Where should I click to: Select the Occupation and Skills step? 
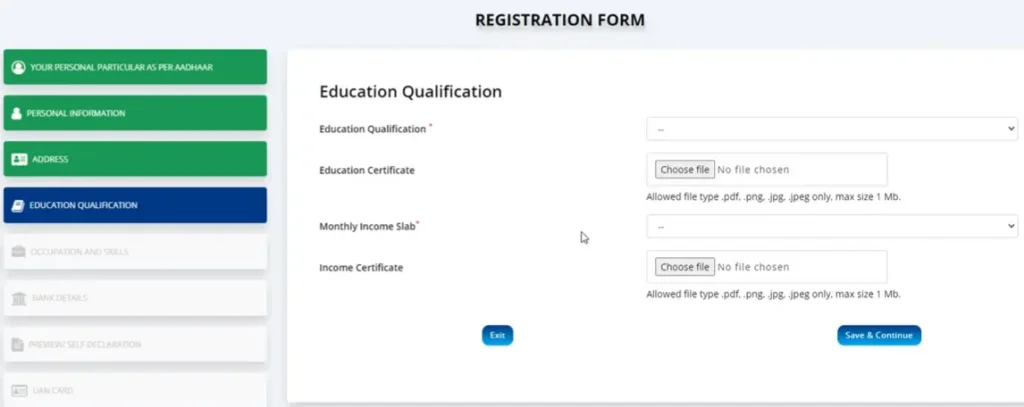pyautogui.click(x=79, y=252)
